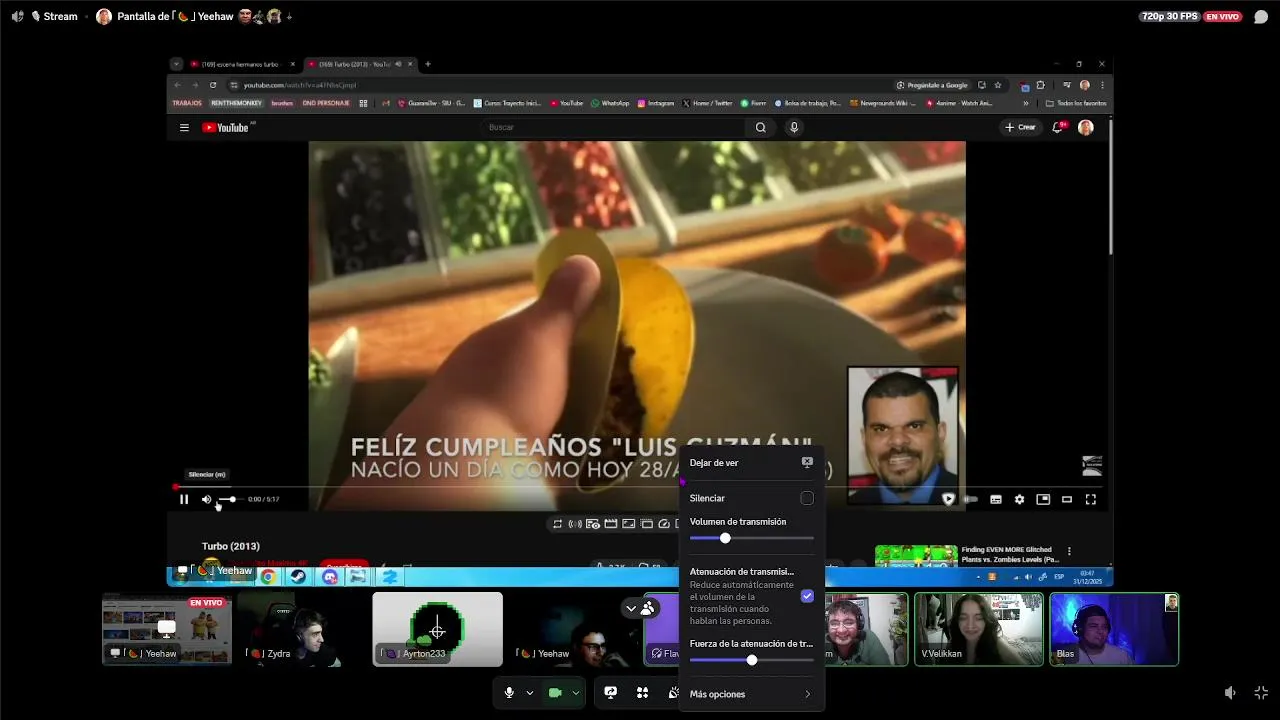1280x720 pixels.
Task: Enter YouTube player fullscreen
Action: coord(1091,499)
